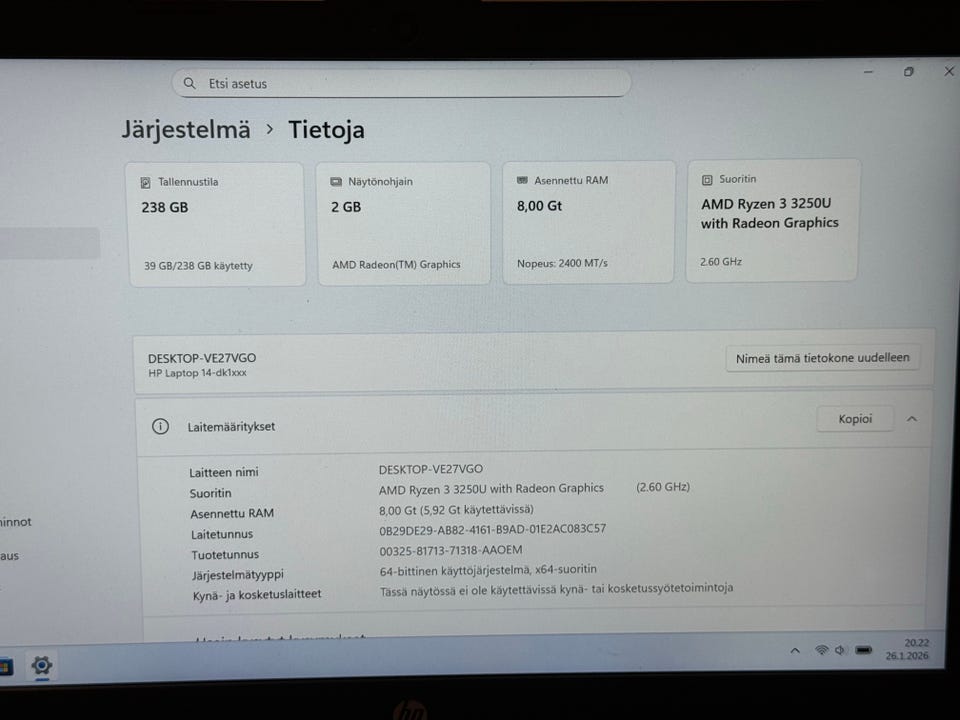Click Nimeä tämä tietokone uudelleen button
Image resolution: width=960 pixels, height=720 pixels.
click(822, 358)
